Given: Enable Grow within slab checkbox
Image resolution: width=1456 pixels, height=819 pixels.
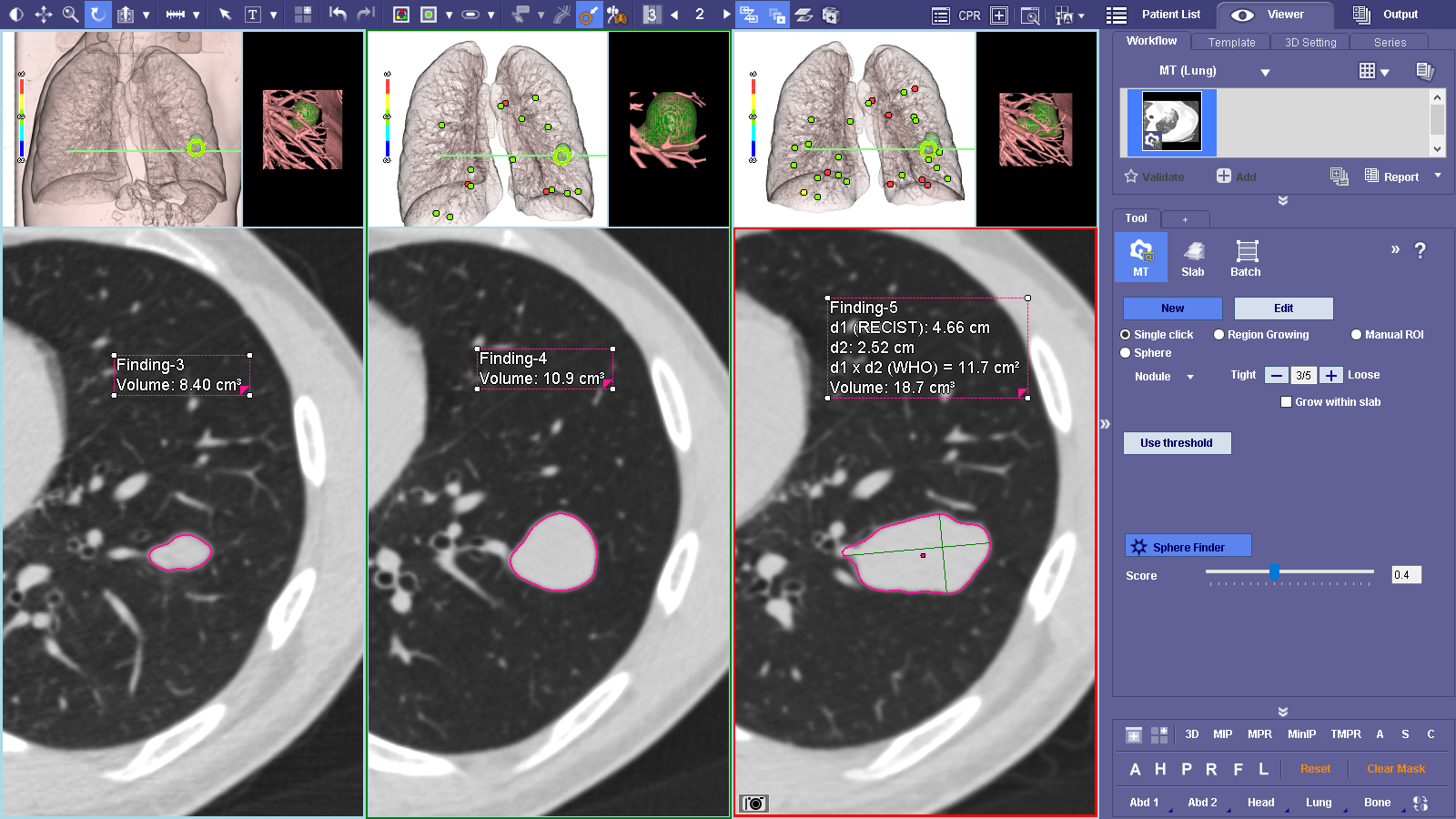Looking at the screenshot, I should coord(1286,402).
